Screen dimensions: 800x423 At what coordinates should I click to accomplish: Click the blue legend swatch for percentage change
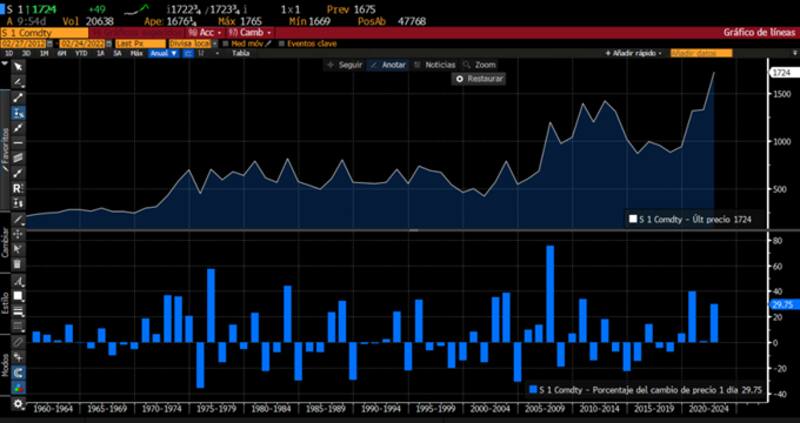click(x=535, y=392)
